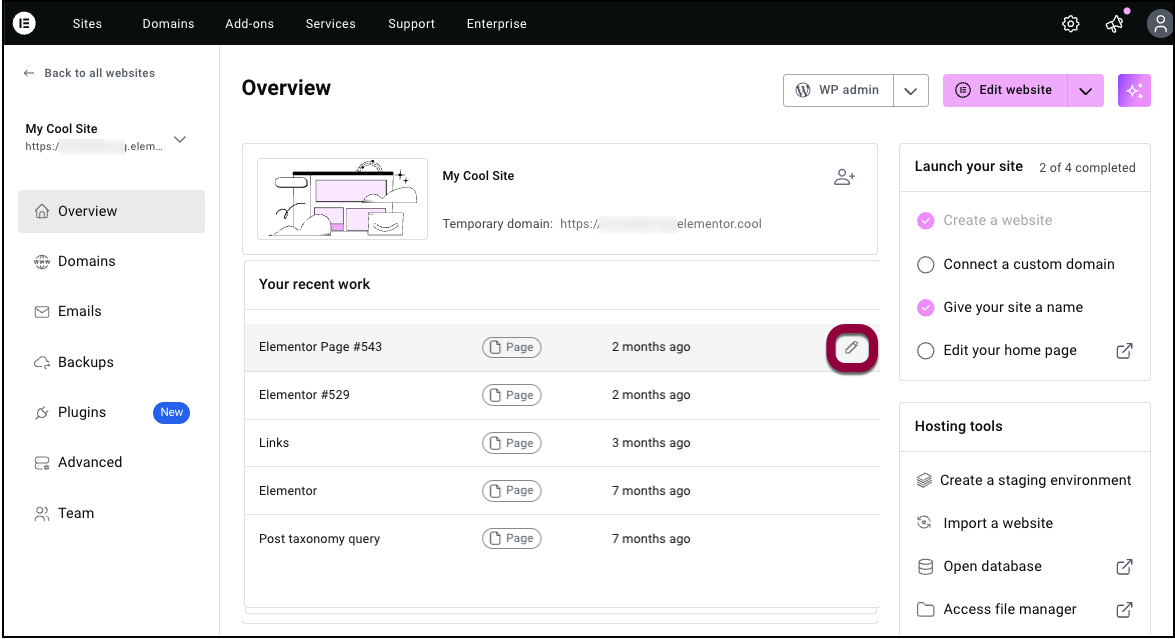This screenshot has width=1175, height=639.
Task: Click the database icon in Hosting tools
Action: point(925,567)
